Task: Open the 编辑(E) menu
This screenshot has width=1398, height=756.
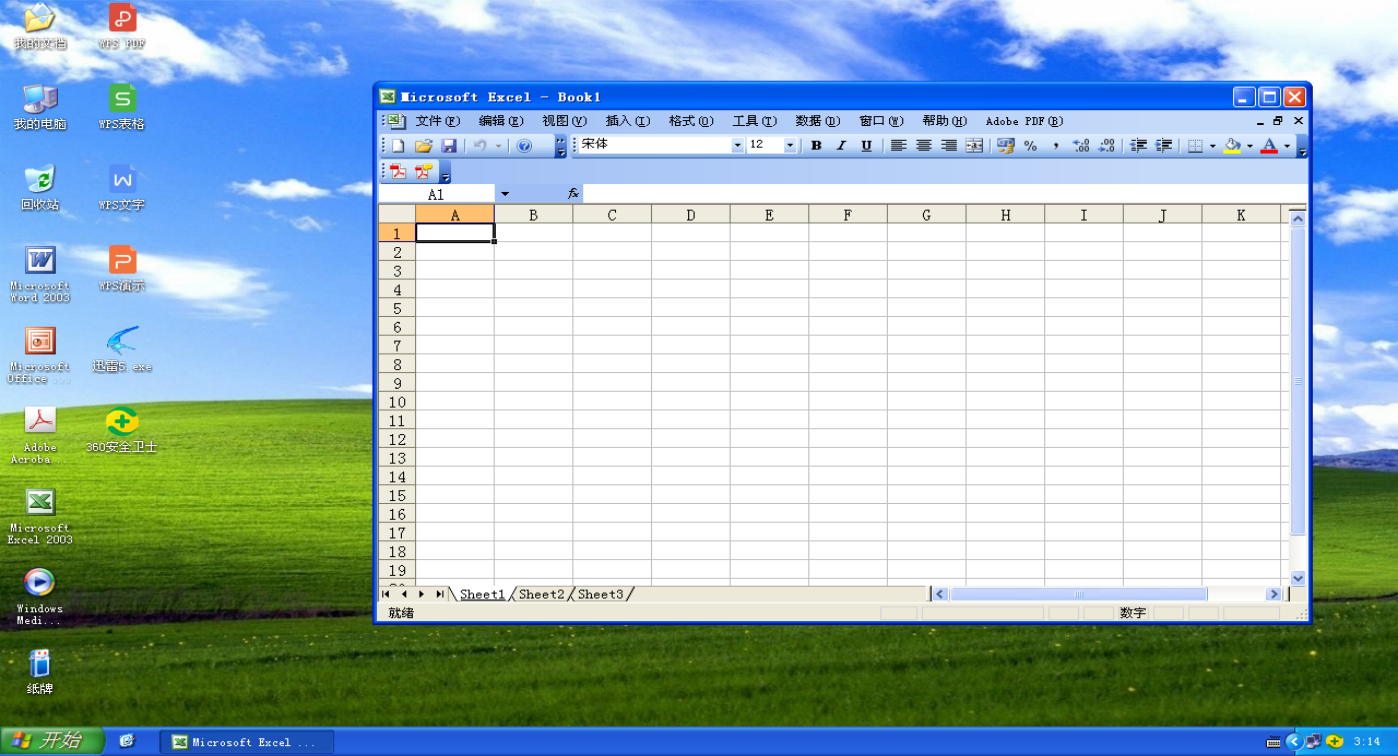Action: tap(501, 121)
